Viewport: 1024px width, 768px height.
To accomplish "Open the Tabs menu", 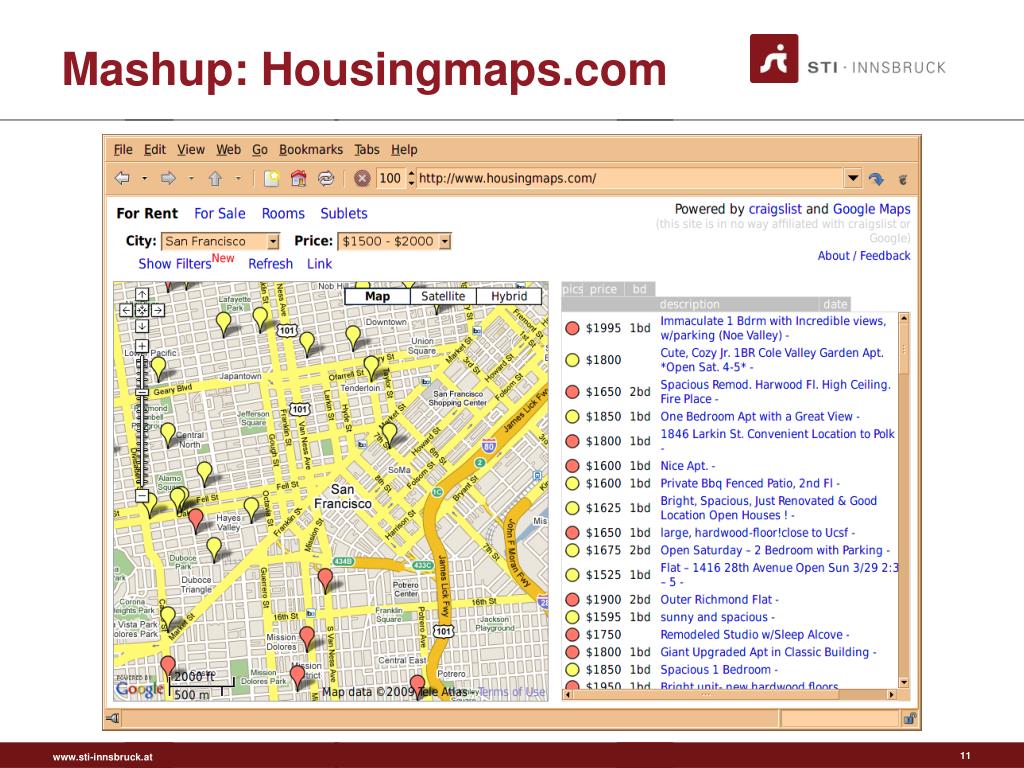I will [367, 150].
